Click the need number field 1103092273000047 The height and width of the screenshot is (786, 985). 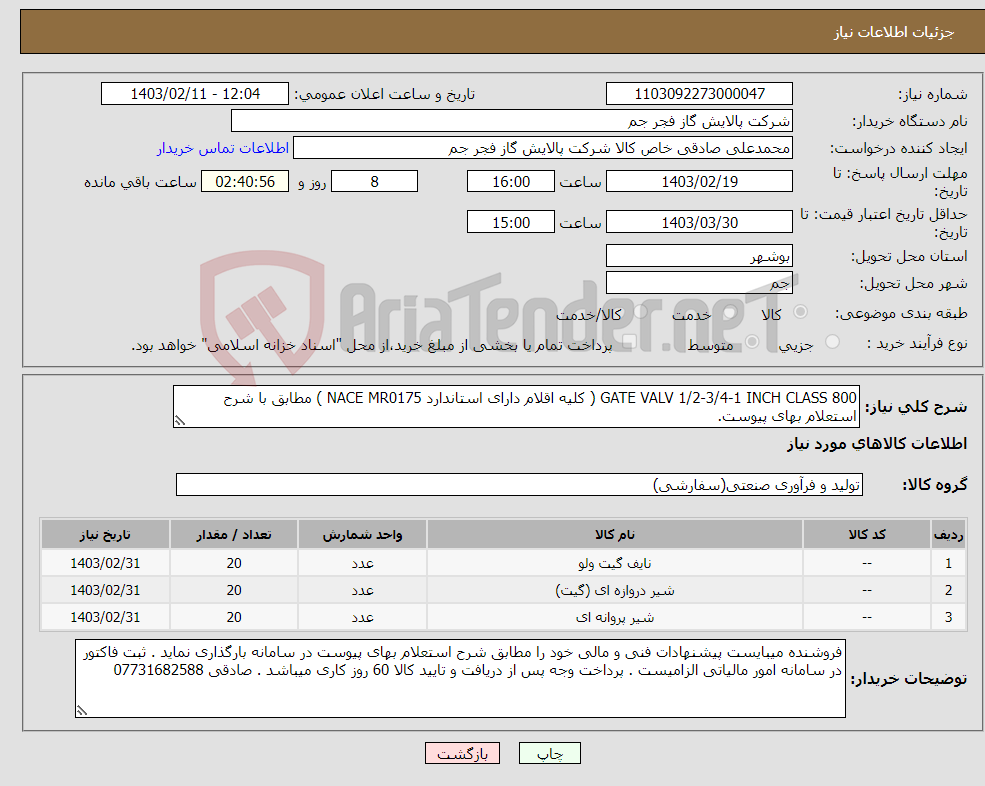[699, 94]
